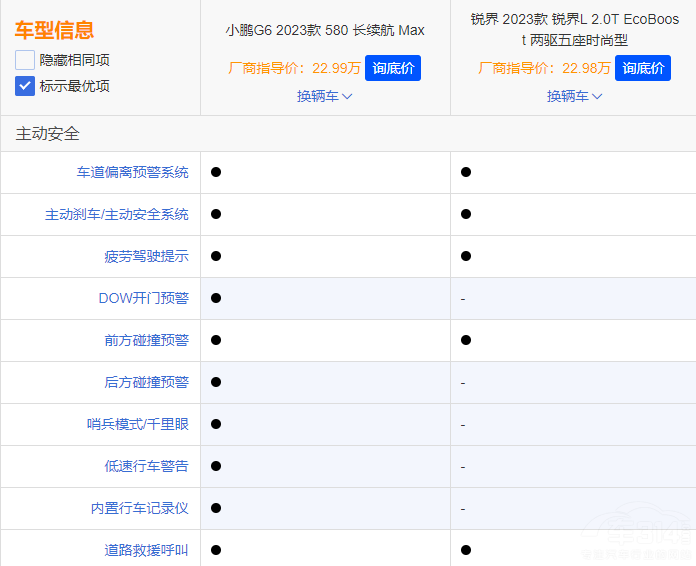The width and height of the screenshot is (696, 566).
Task: Open the 哨兵模式/千里眼 feature link
Action: [x=137, y=424]
